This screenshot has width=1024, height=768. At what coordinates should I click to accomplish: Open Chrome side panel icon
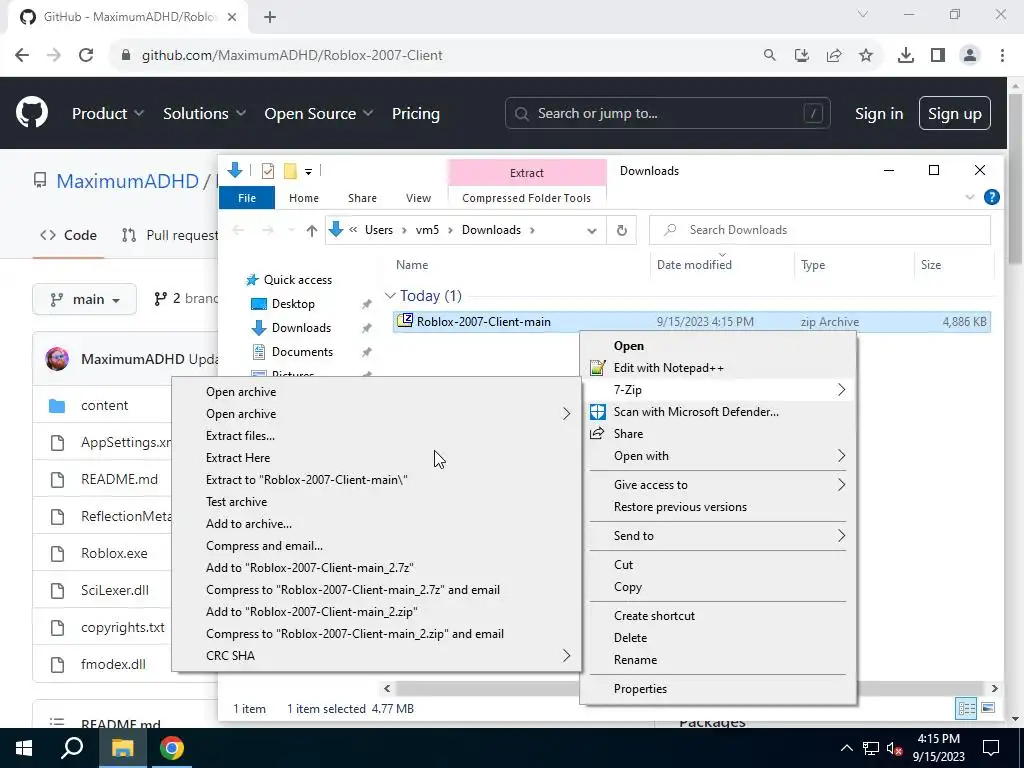[x=938, y=56]
